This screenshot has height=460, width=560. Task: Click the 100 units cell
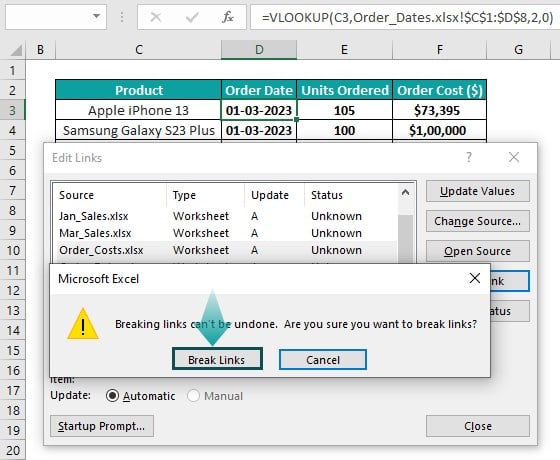345,130
